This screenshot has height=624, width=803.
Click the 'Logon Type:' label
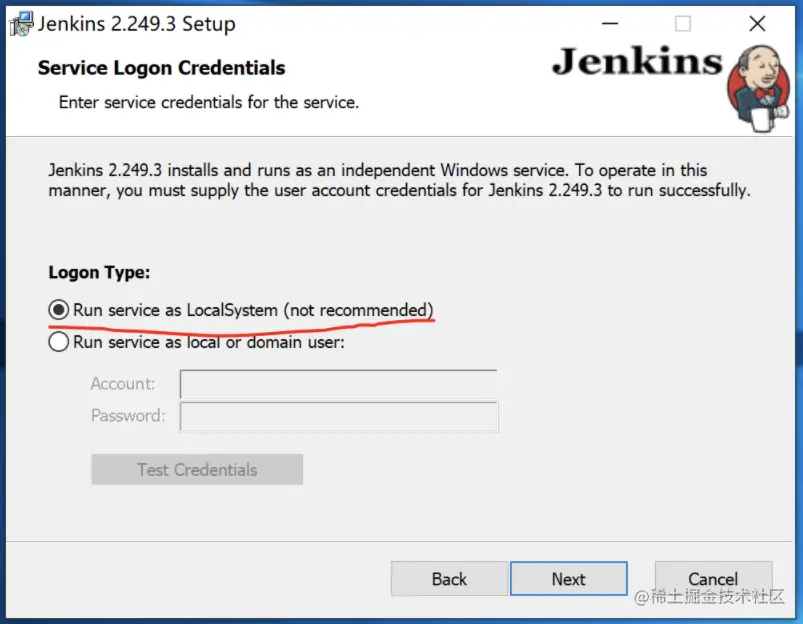pos(99,273)
